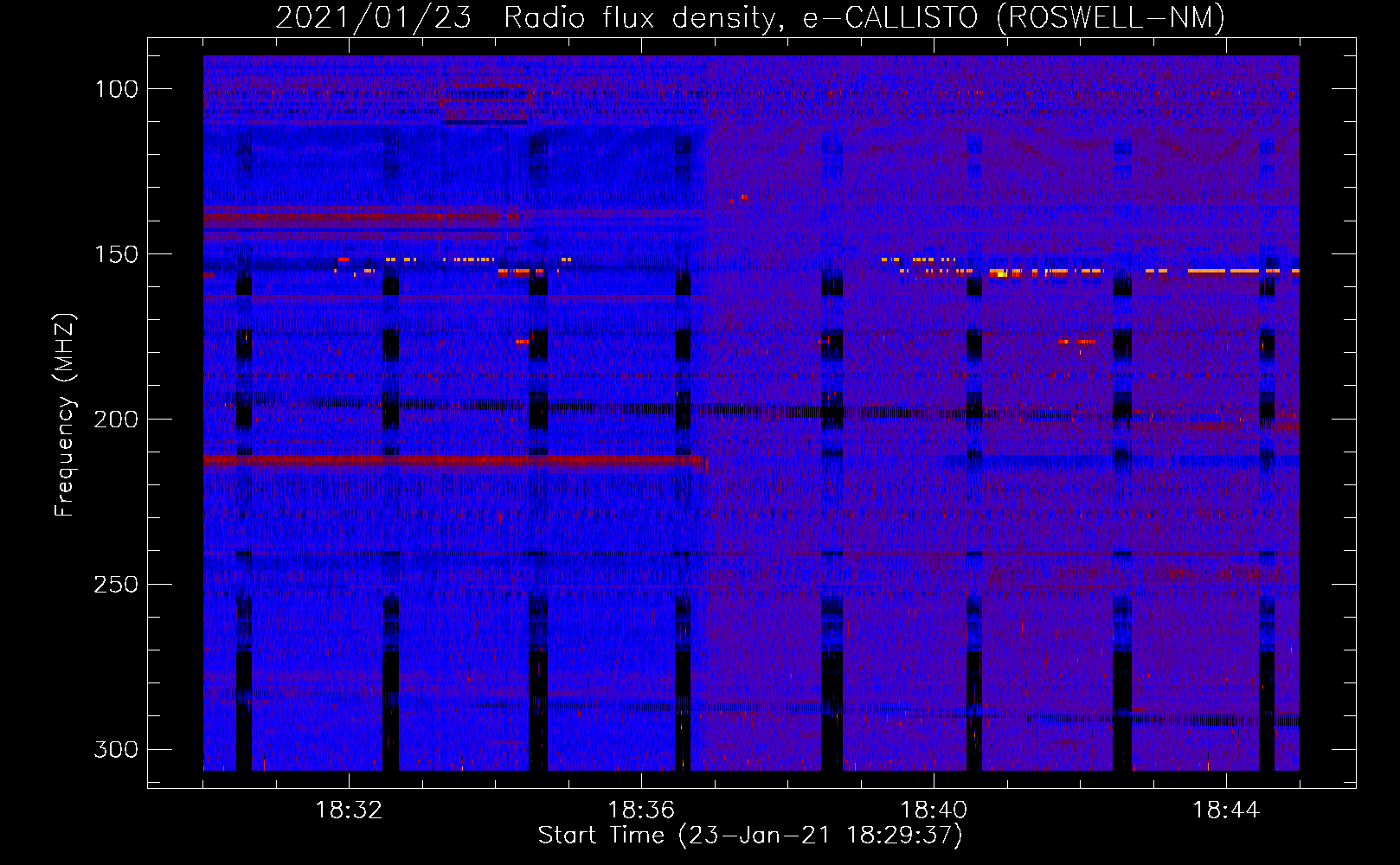
Task: Click the 18:44 time tick label
Action: 1226,811
